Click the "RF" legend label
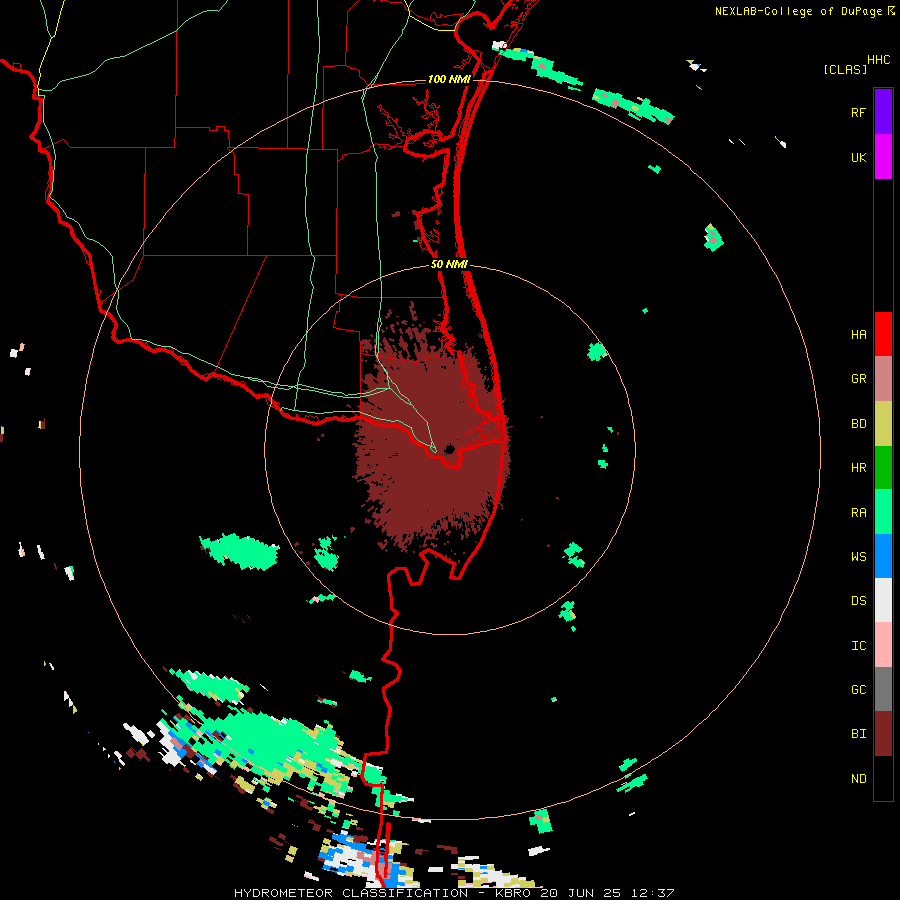Viewport: 900px width, 900px height. click(858, 112)
